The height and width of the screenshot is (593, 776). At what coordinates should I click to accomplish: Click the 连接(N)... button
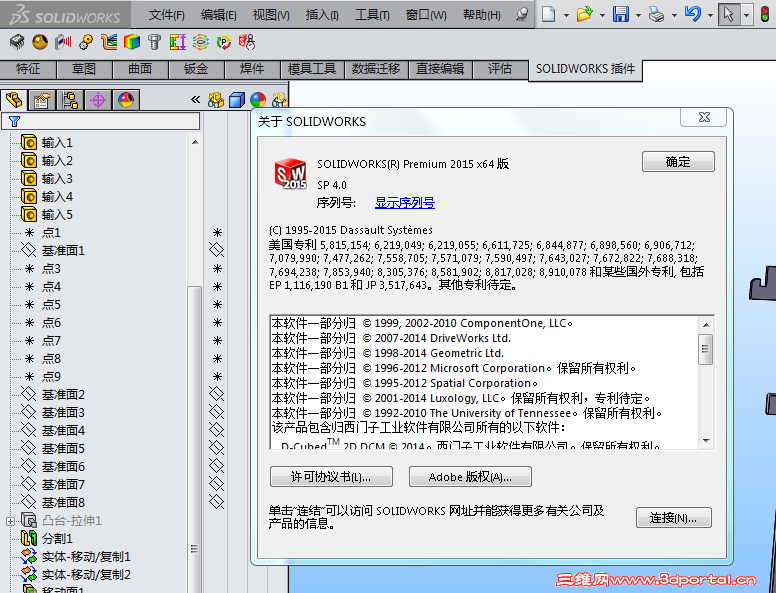[674, 518]
